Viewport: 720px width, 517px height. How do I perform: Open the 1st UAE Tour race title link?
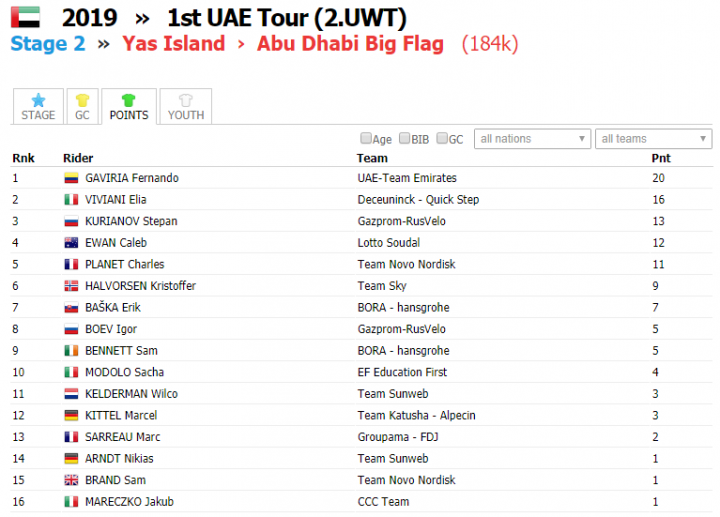coord(287,18)
